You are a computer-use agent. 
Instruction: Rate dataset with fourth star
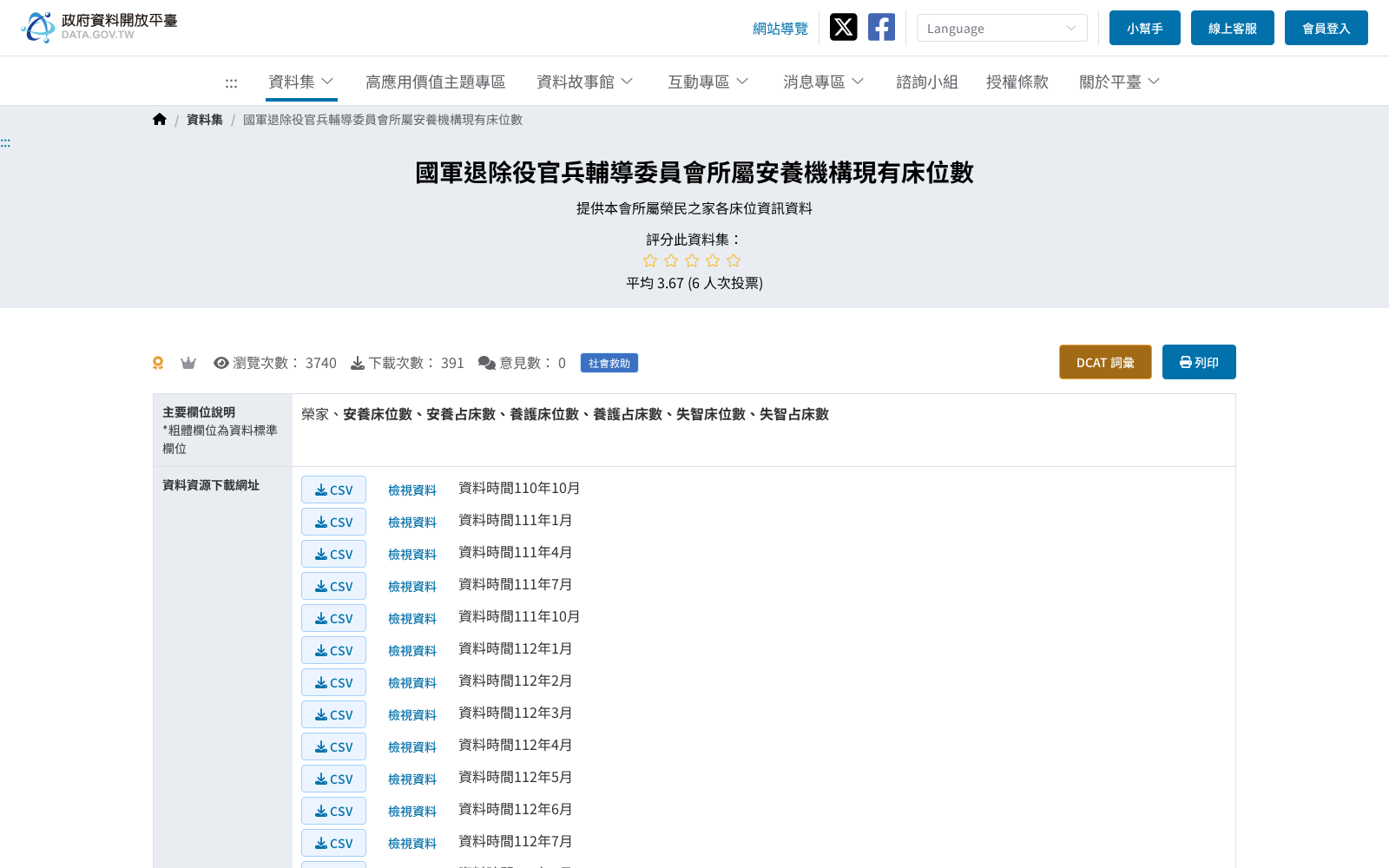click(x=713, y=260)
